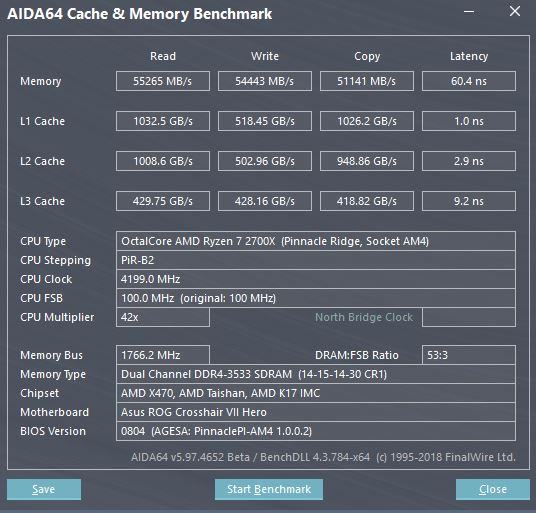
Task: Click the empty North Bridge Clock field
Action: [x=469, y=317]
